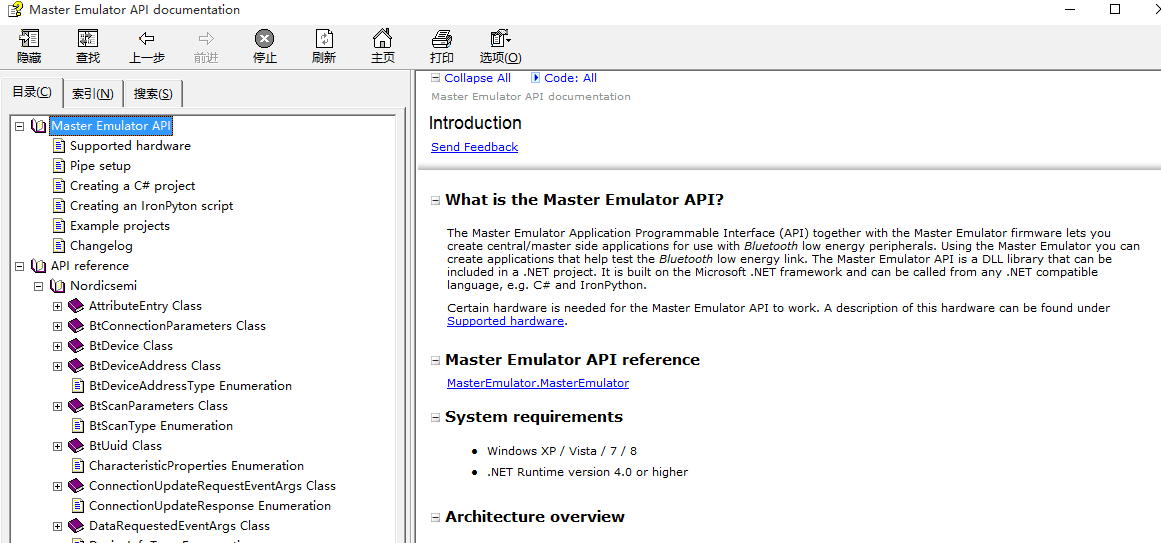Click the BtDevice Class book icon
This screenshot has height=543, width=1161.
click(x=76, y=346)
